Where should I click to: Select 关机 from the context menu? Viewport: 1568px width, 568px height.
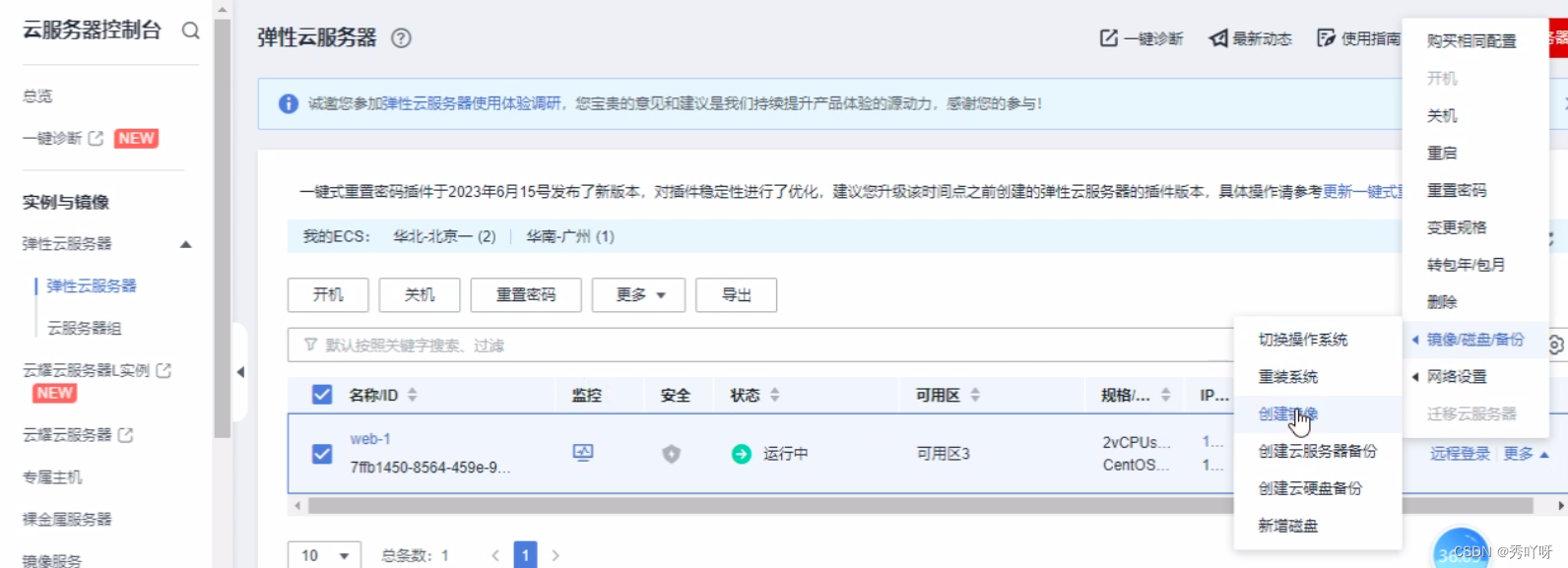1442,116
